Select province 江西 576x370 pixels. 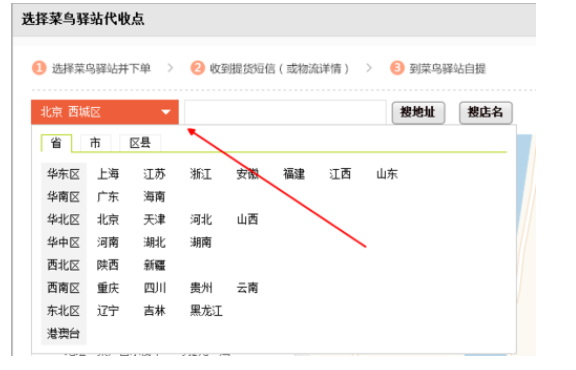pos(340,174)
